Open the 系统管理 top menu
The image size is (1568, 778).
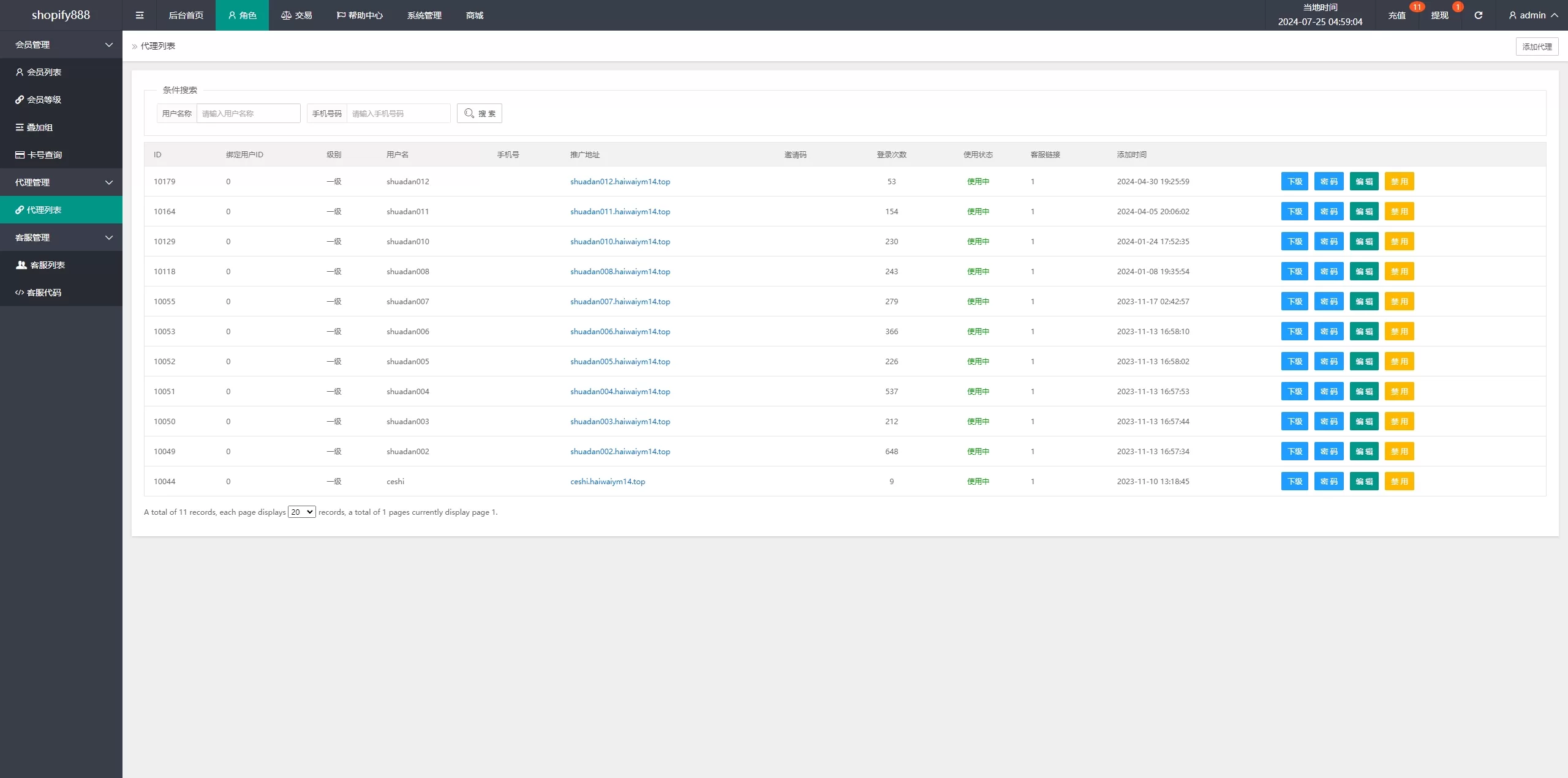(x=424, y=15)
